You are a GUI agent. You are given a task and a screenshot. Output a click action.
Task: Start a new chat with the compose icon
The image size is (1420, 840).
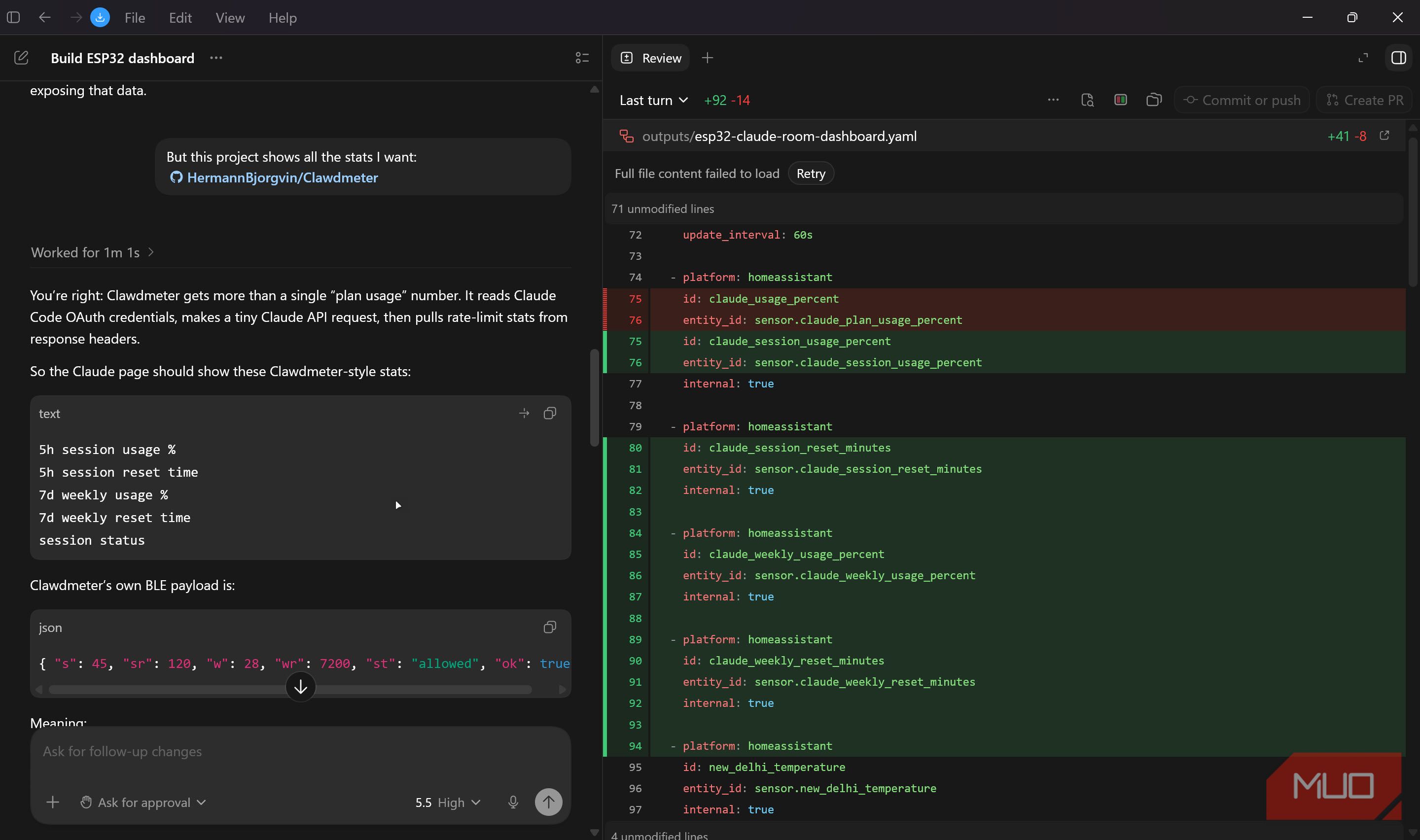point(21,58)
